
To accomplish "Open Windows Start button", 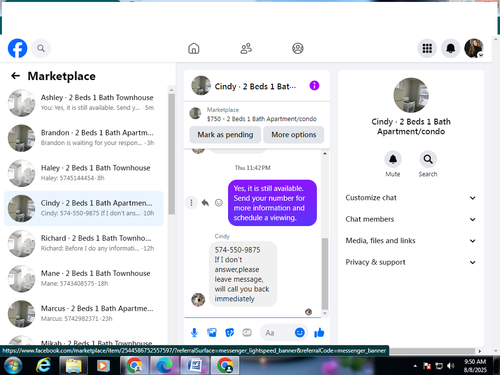I will coord(12,366).
